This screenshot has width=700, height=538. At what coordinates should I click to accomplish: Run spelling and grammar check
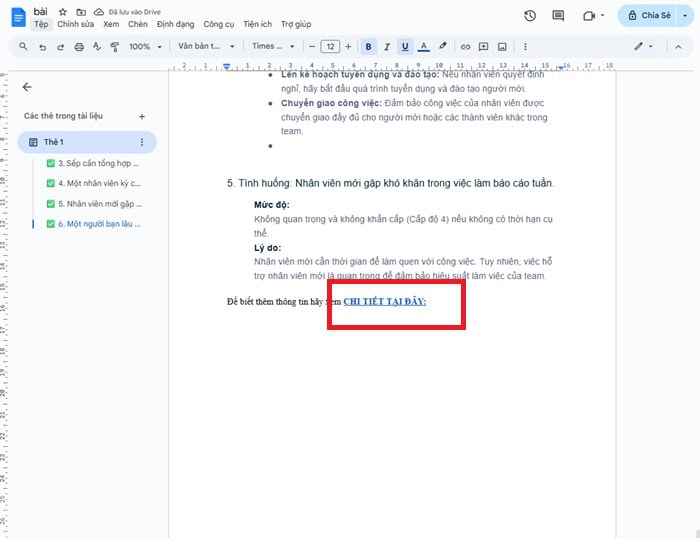(x=97, y=46)
